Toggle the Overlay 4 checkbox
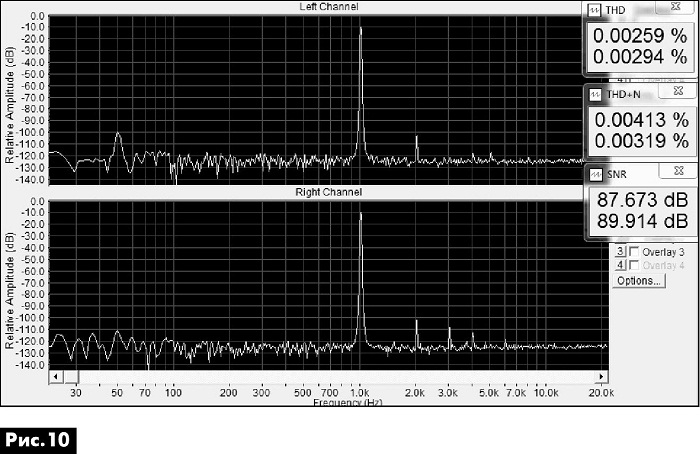This screenshot has height=454, width=700. click(x=633, y=266)
